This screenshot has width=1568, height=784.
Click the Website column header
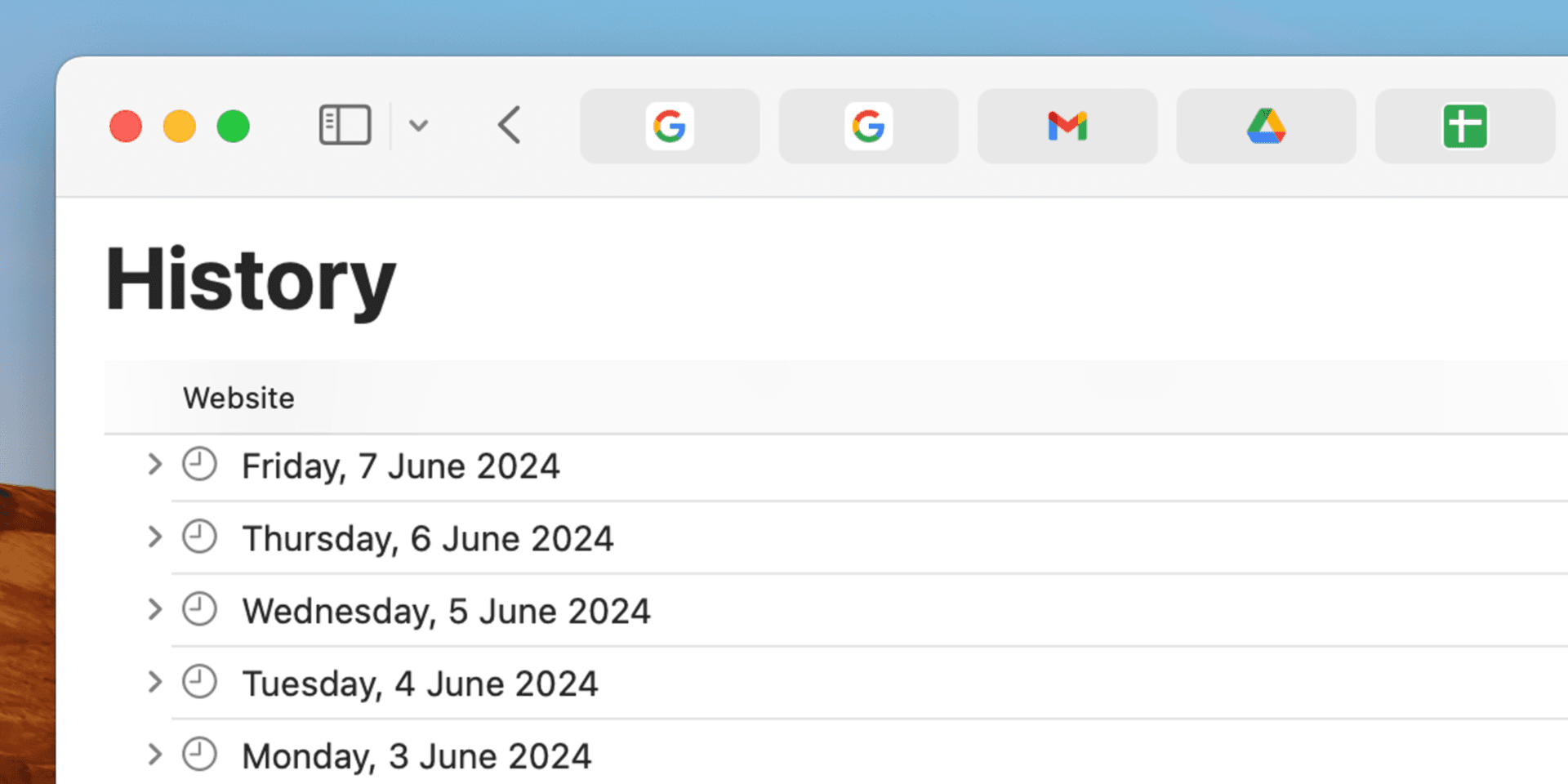238,398
